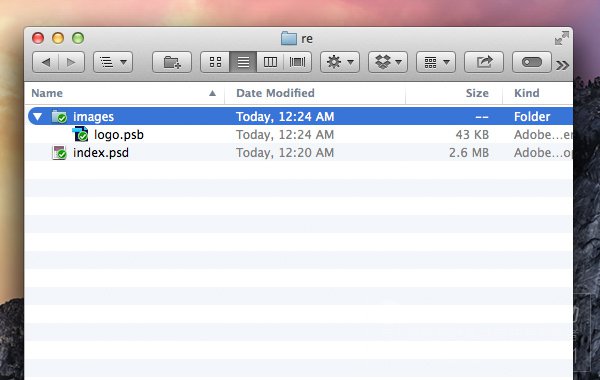Open the gear Action menu
This screenshot has width=600, height=380.
pyautogui.click(x=340, y=62)
